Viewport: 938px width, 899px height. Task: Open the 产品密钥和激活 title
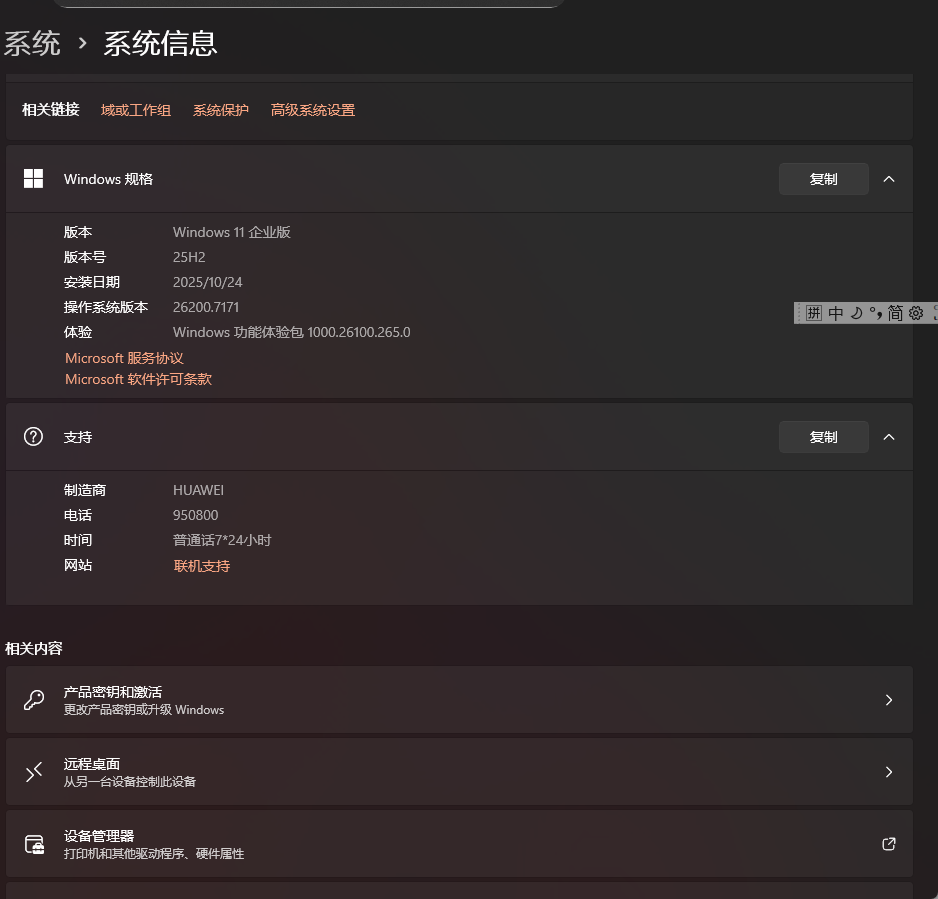[x=113, y=692]
